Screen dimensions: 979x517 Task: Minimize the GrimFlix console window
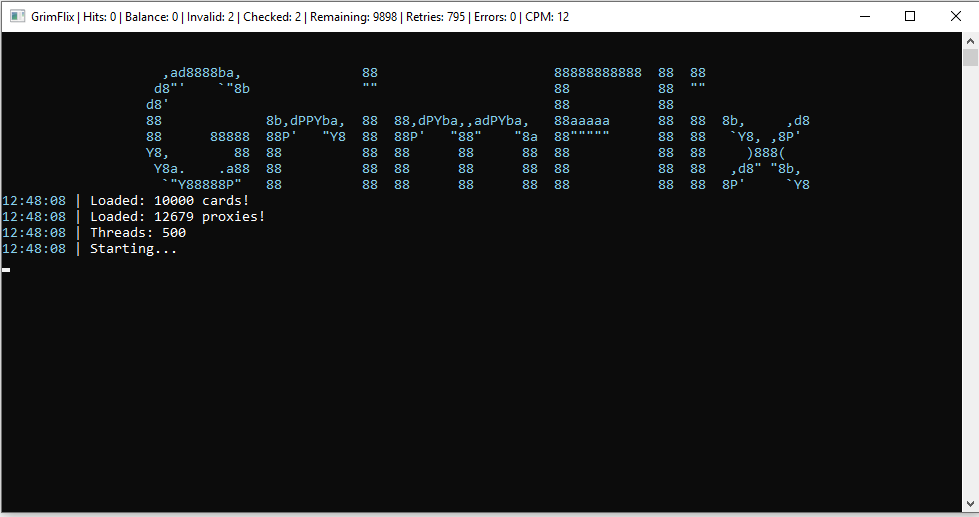click(x=865, y=17)
